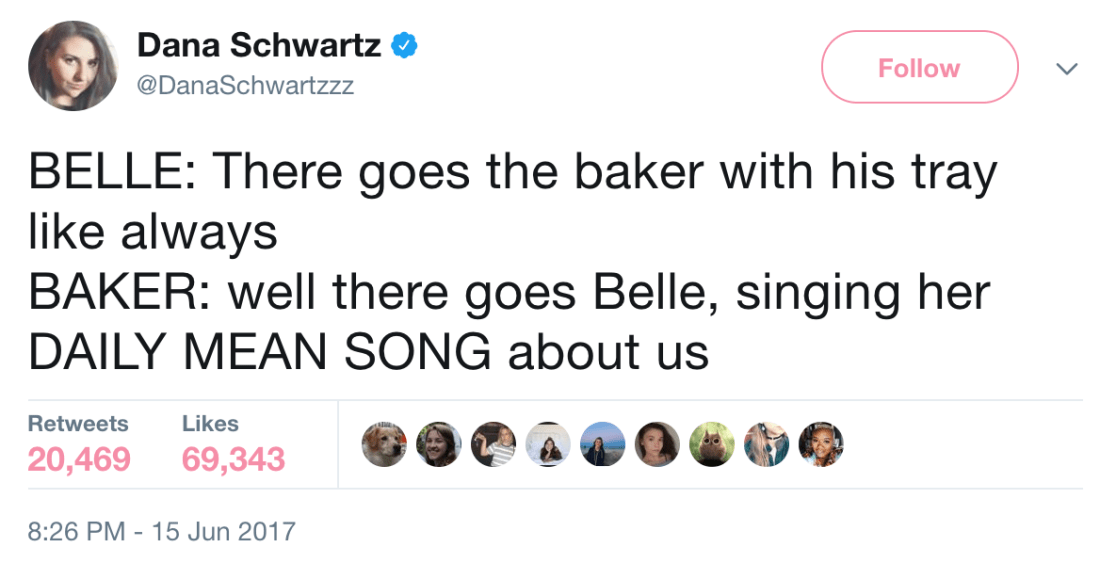The image size is (1100, 563).
Task: Open the @DanaSchwartzzz handle link
Action: click(244, 86)
